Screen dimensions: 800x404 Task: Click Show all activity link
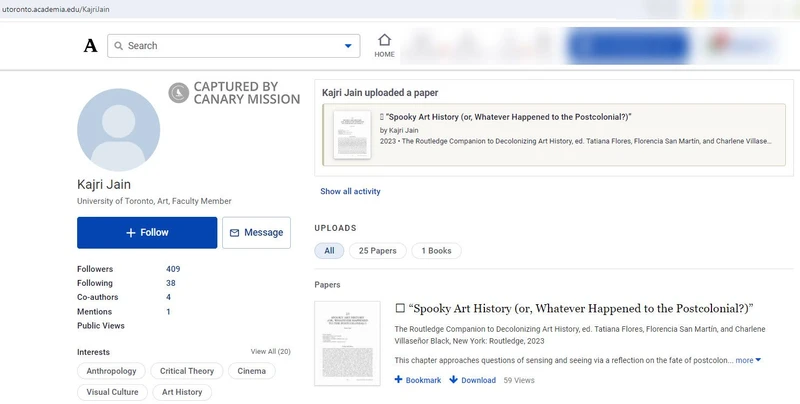point(350,191)
